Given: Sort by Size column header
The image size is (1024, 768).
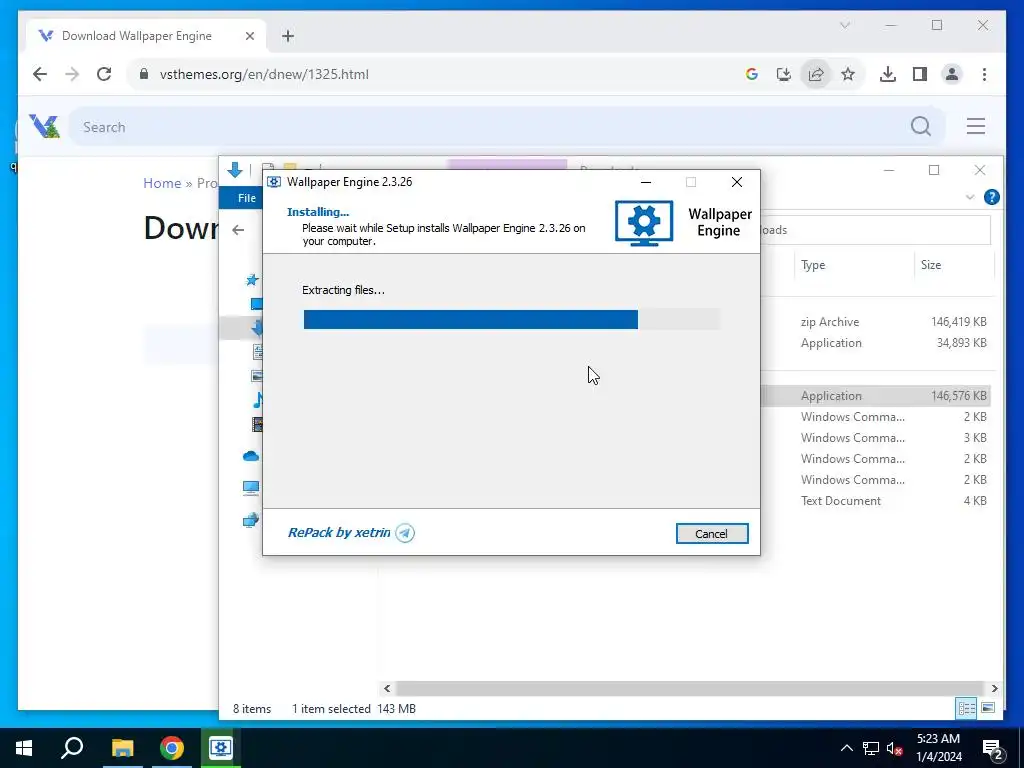Looking at the screenshot, I should tap(954, 265).
